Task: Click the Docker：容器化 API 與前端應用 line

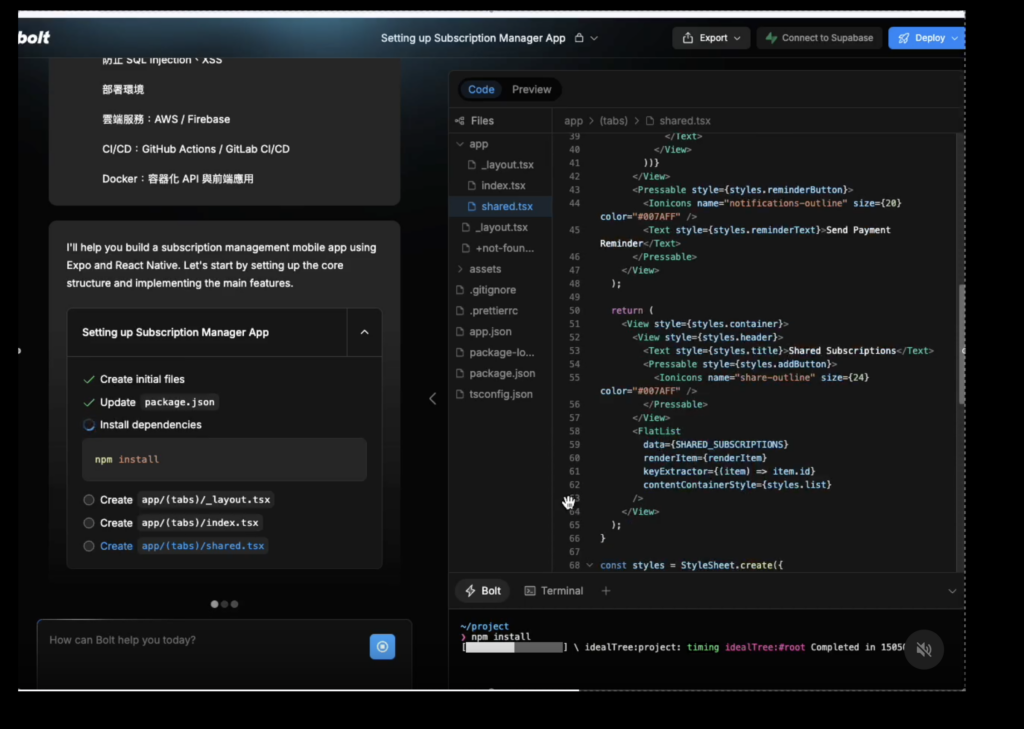Action: (178, 179)
